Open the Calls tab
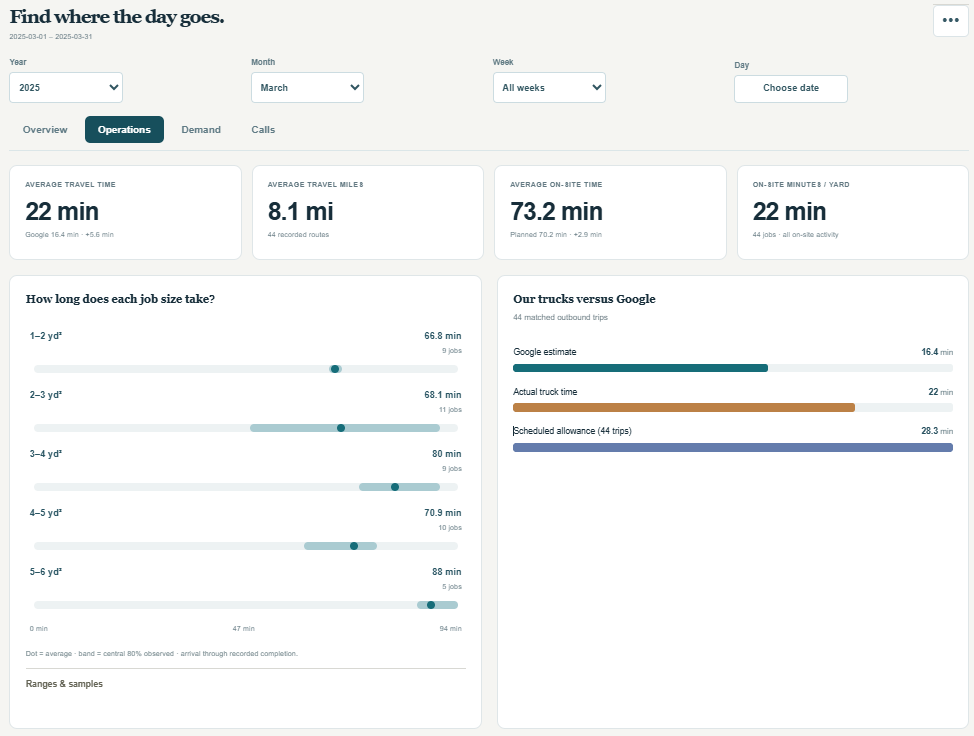974x736 pixels. pyautogui.click(x=263, y=129)
